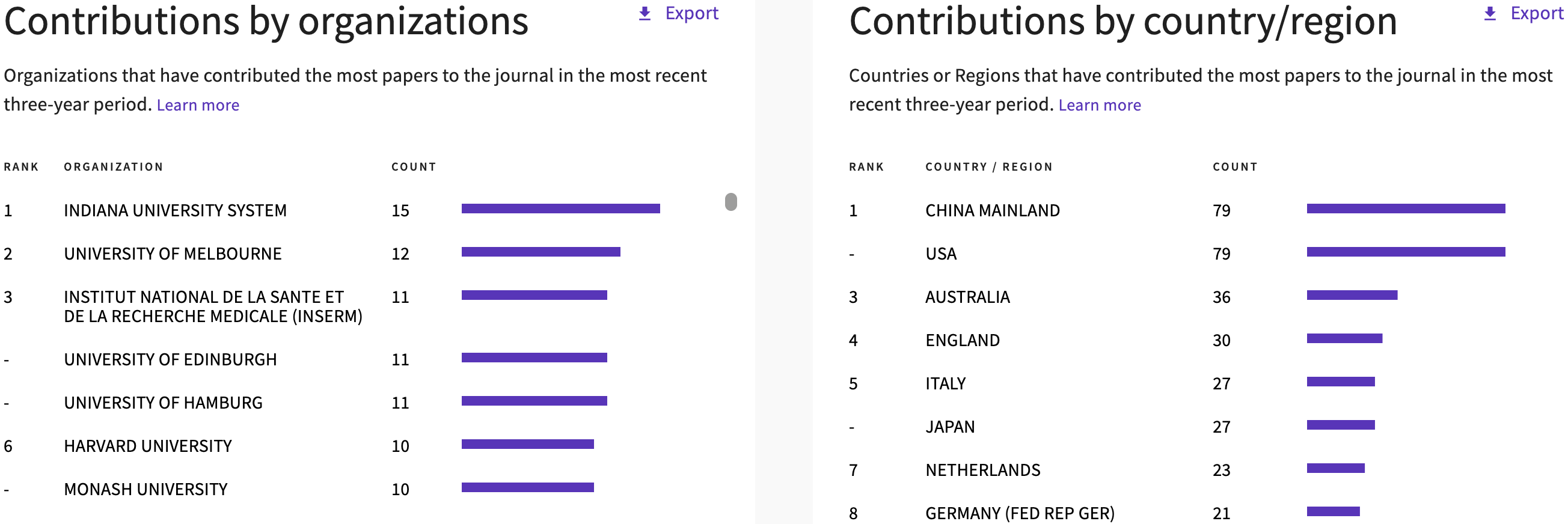The height and width of the screenshot is (524, 1568).
Task: Click the organizations Export download icon
Action: (x=645, y=13)
